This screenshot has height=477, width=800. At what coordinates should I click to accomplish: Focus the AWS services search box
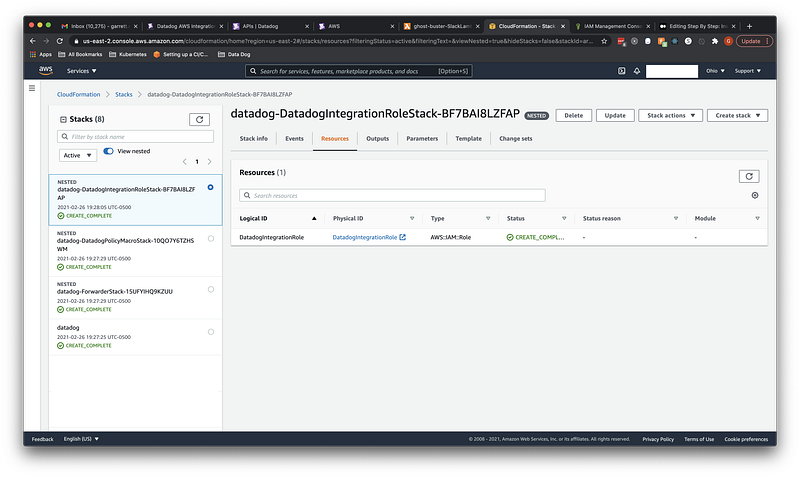[358, 71]
